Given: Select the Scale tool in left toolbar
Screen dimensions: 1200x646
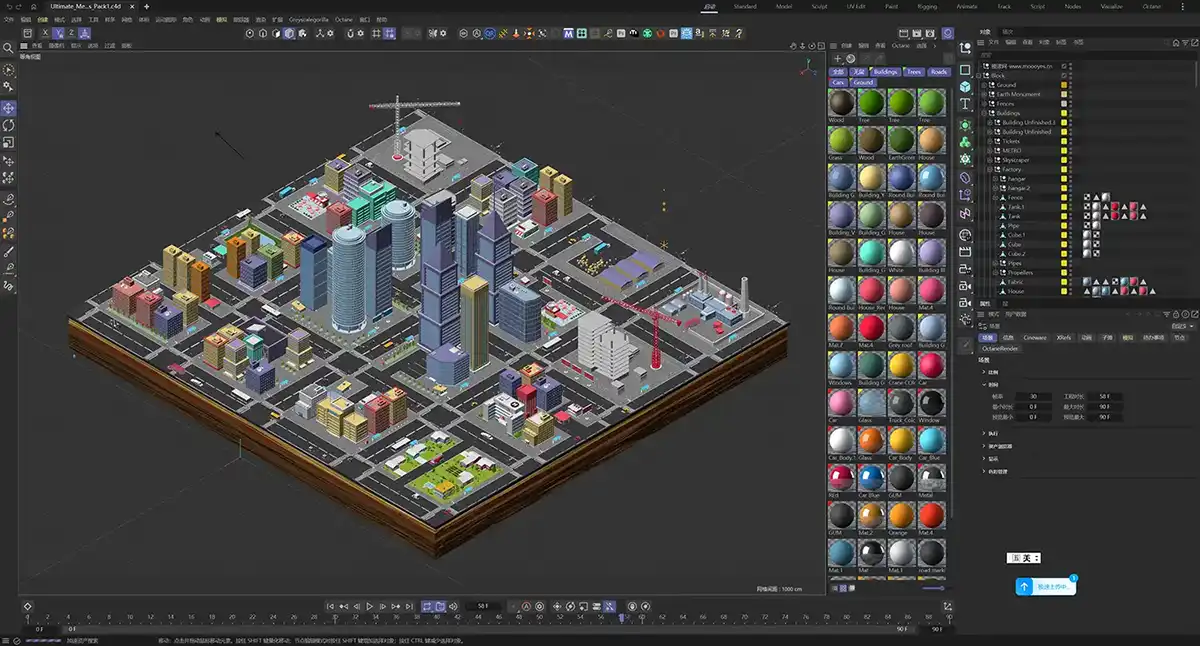Looking at the screenshot, I should tap(9, 142).
